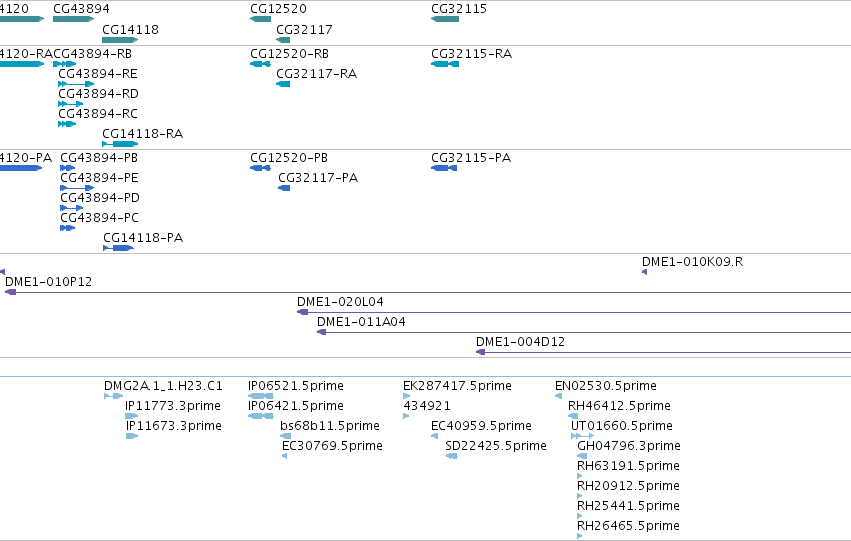Select BAC clone DME1-010P12
The height and width of the screenshot is (541, 851).
click(x=428, y=292)
